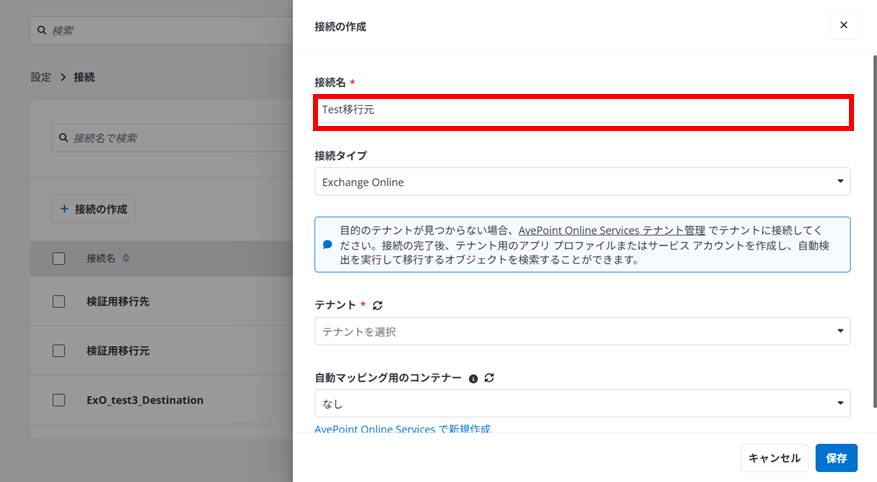Click the search magnifier in top search bar
This screenshot has height=482, width=877.
pyautogui.click(x=42, y=30)
